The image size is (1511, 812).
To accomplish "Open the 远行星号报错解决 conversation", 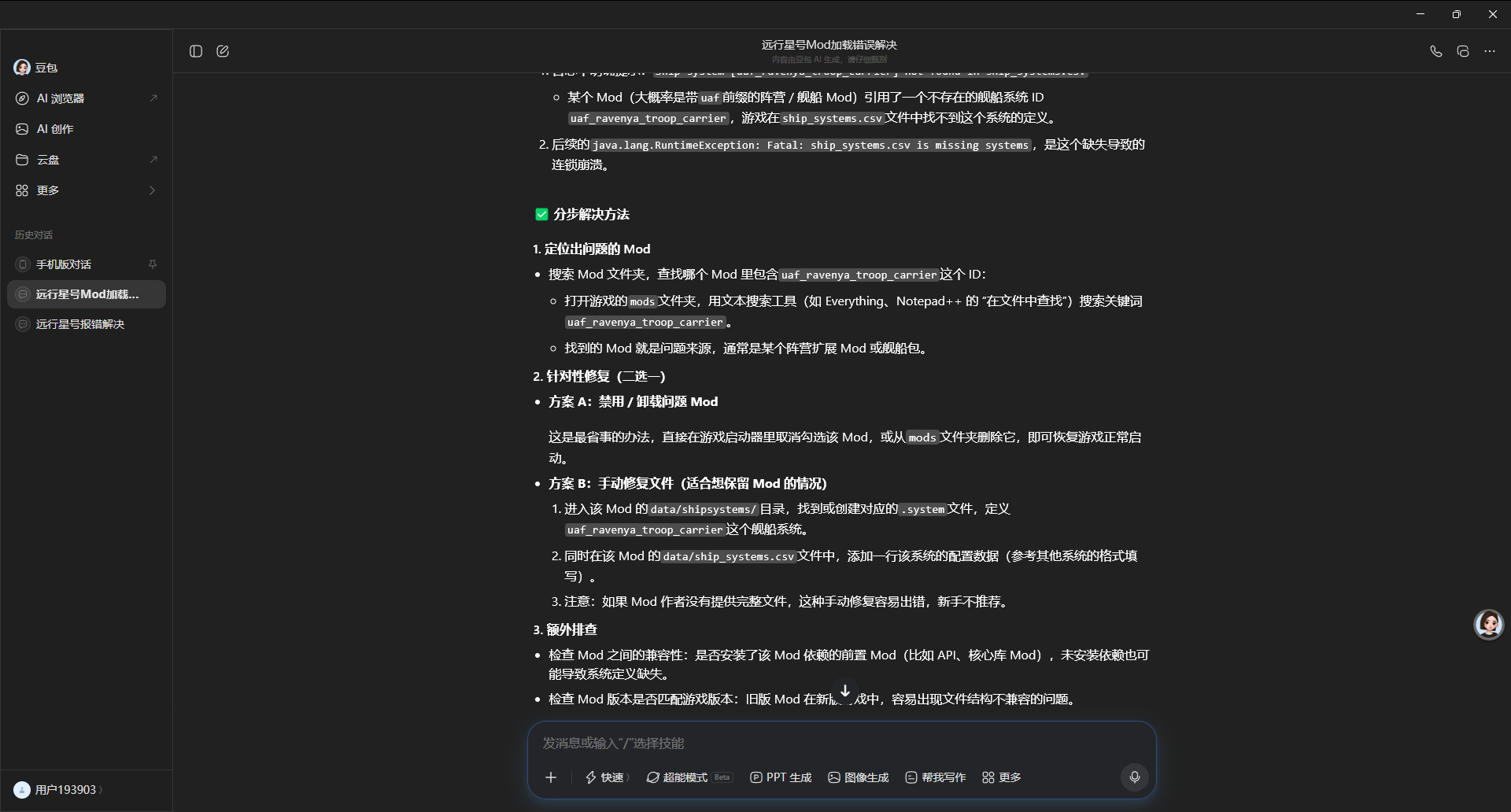I will pyautogui.click(x=87, y=324).
